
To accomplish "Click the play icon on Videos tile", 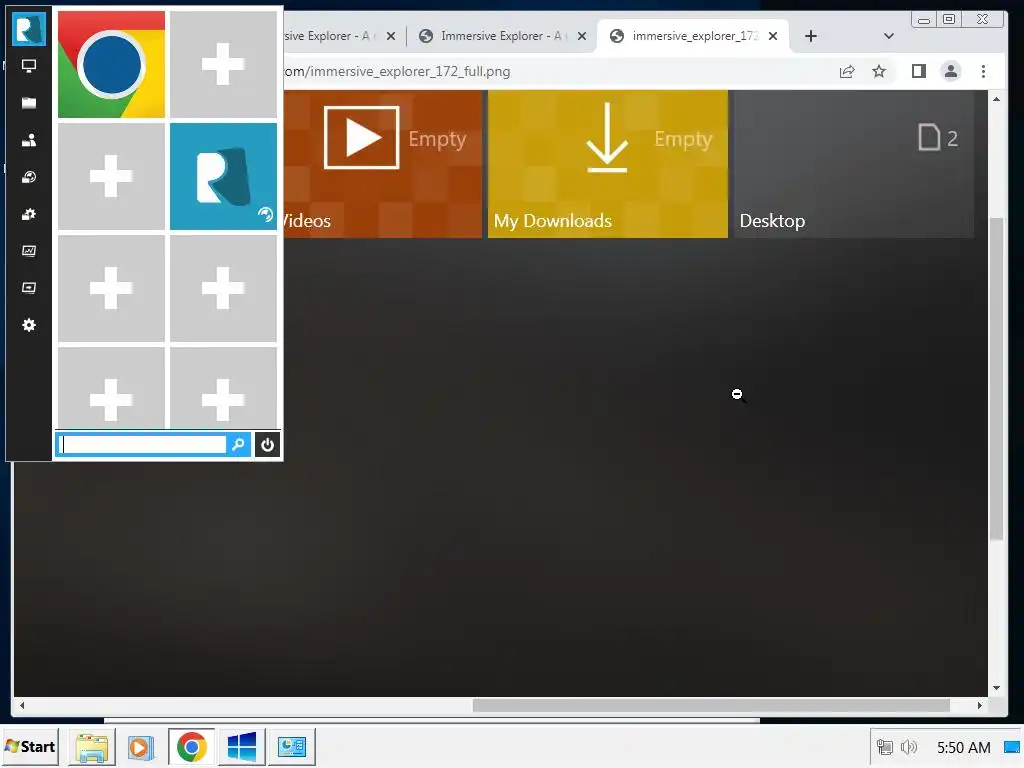I will coord(361,138).
